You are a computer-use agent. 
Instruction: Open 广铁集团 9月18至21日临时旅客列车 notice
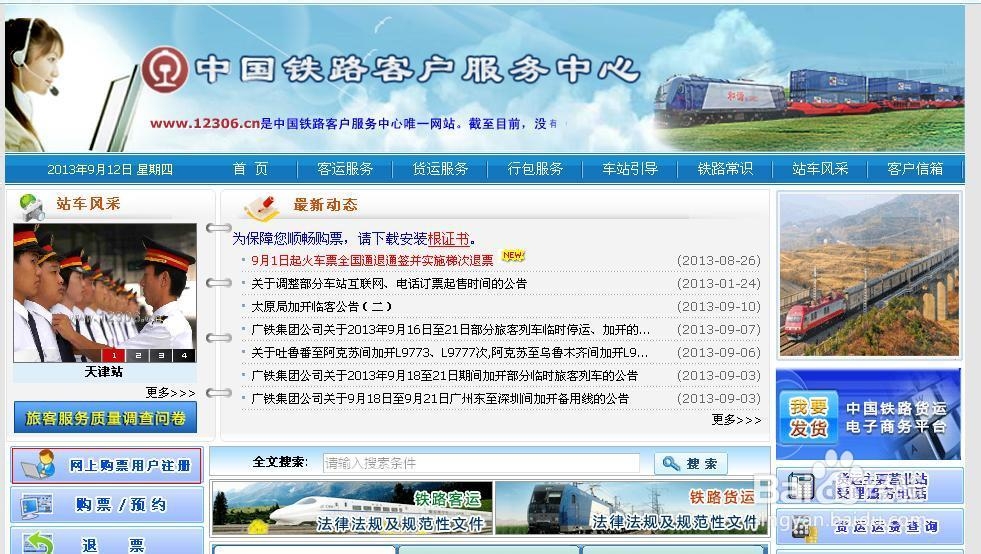[444, 376]
